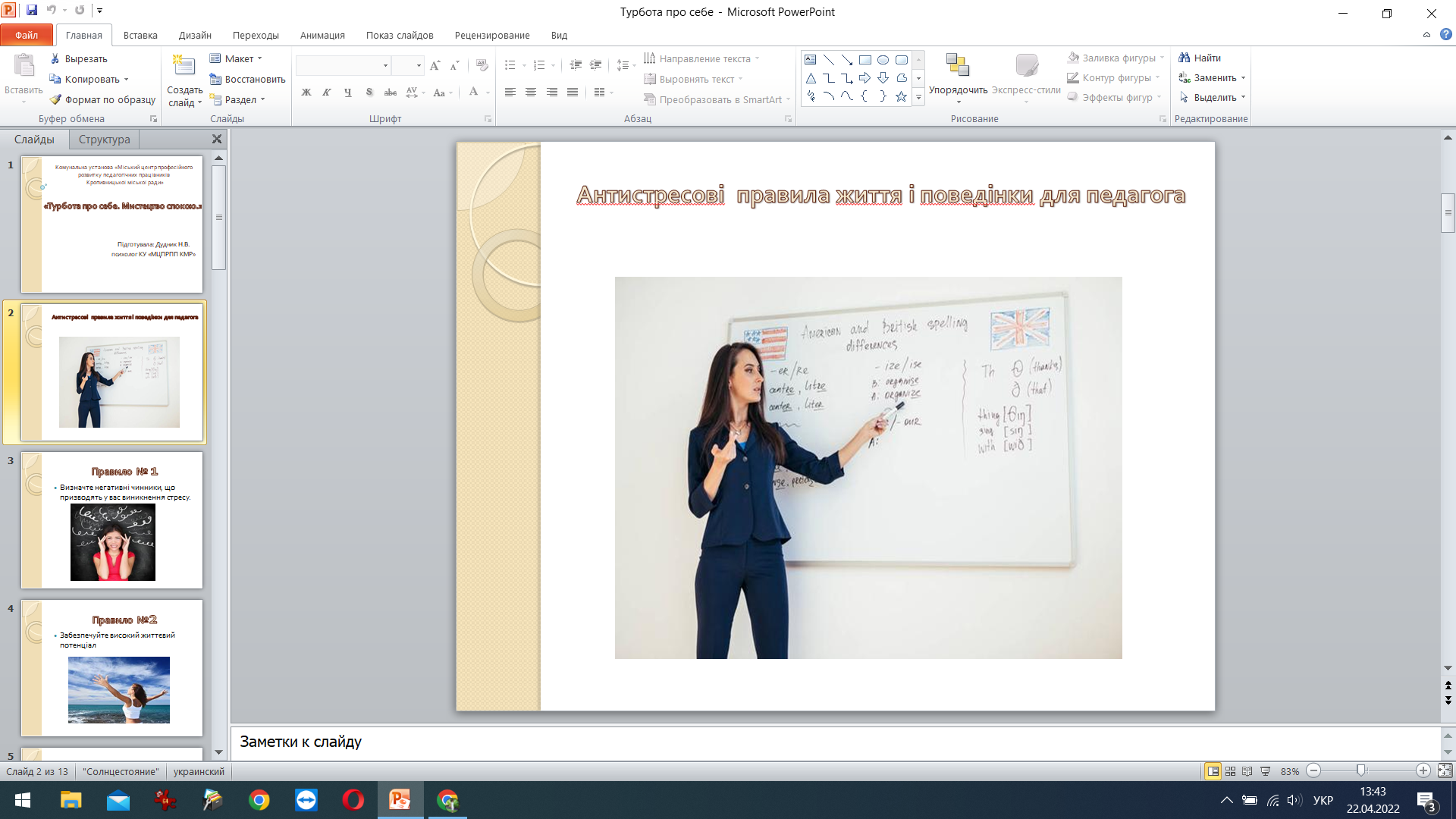Open the Layout (Макет) dropdown
Image resolution: width=1456 pixels, height=819 pixels.
point(237,58)
